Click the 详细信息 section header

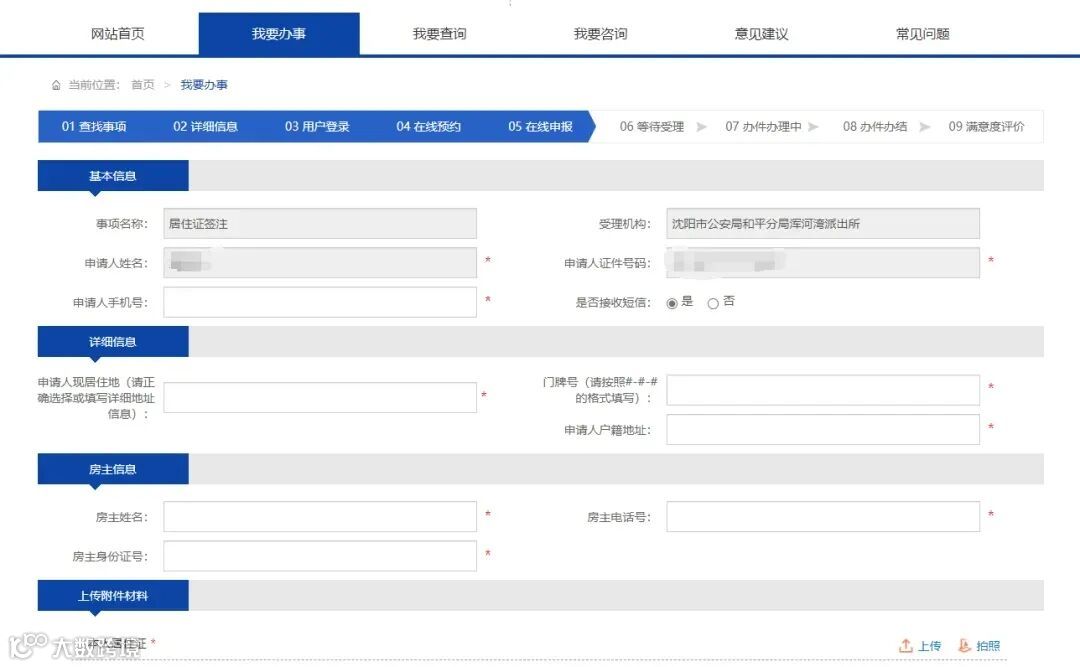113,342
